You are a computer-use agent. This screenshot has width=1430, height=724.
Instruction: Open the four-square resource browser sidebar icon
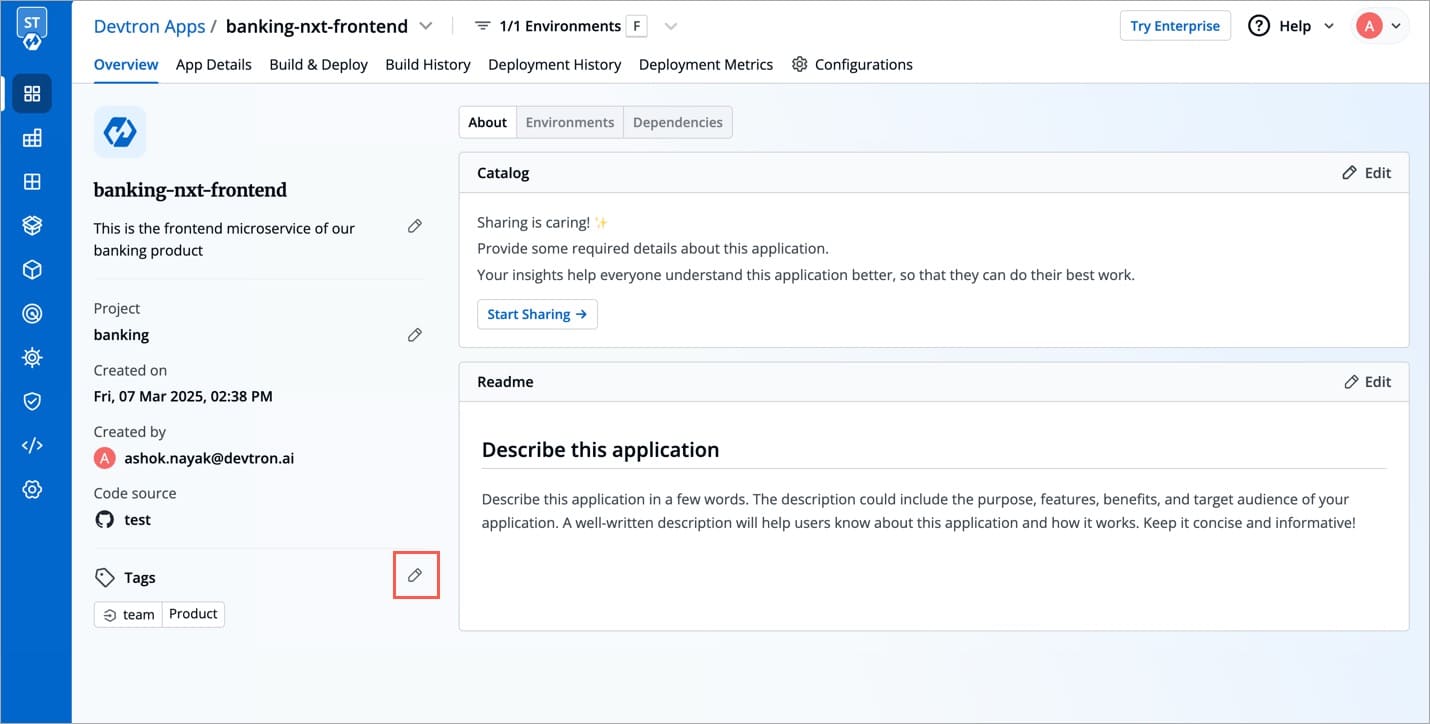[32, 182]
